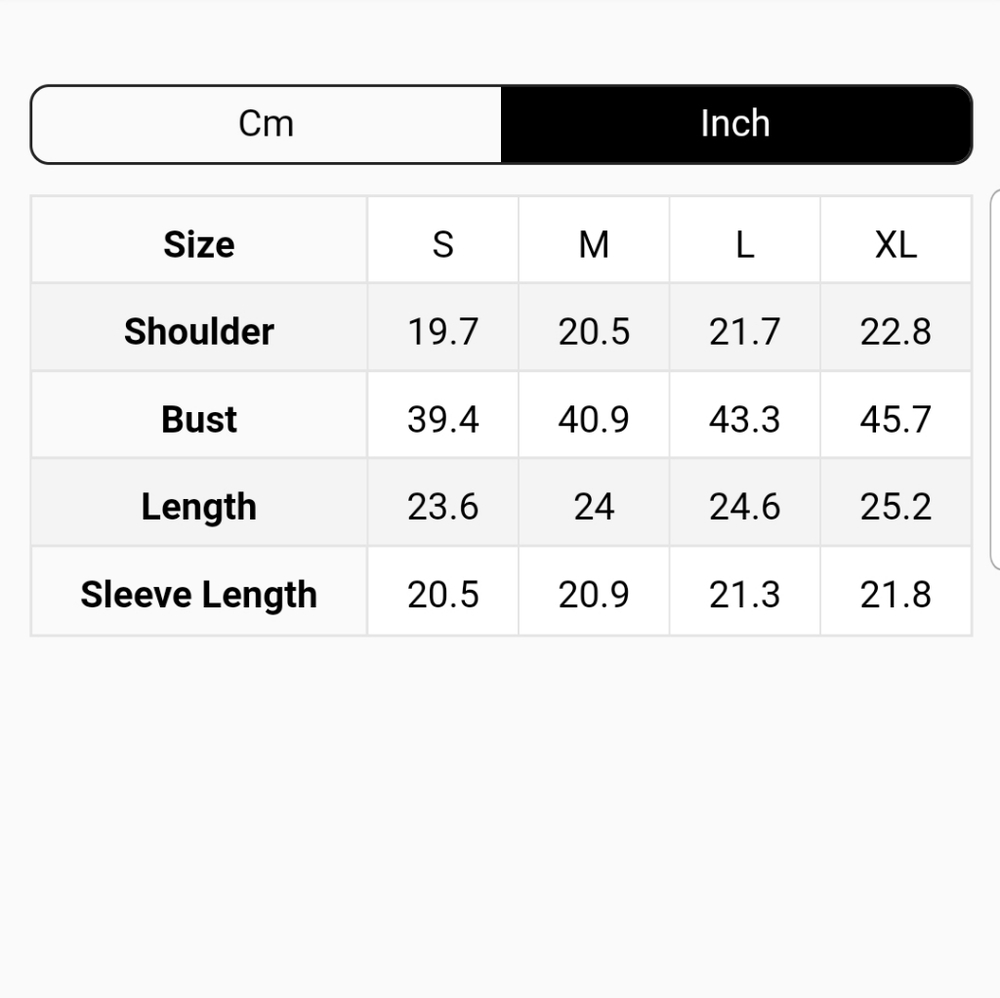Click the 24.6 length value for L
Image resolution: width=1000 pixels, height=998 pixels.
click(745, 507)
